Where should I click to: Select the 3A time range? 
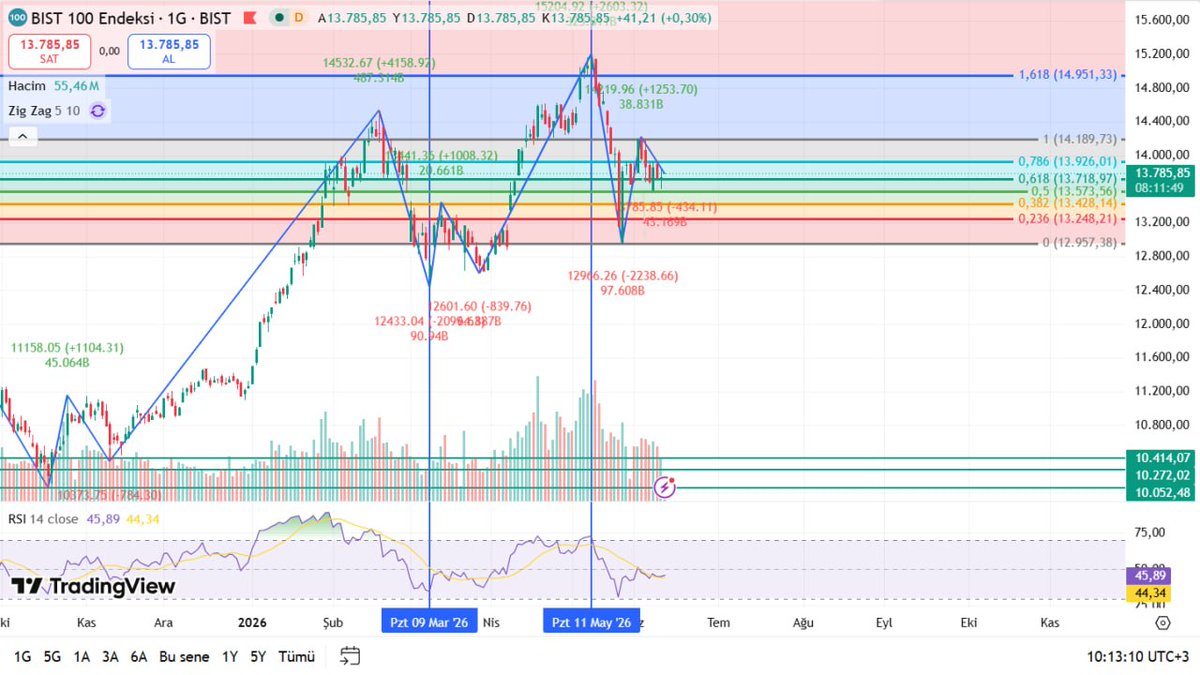(111, 657)
